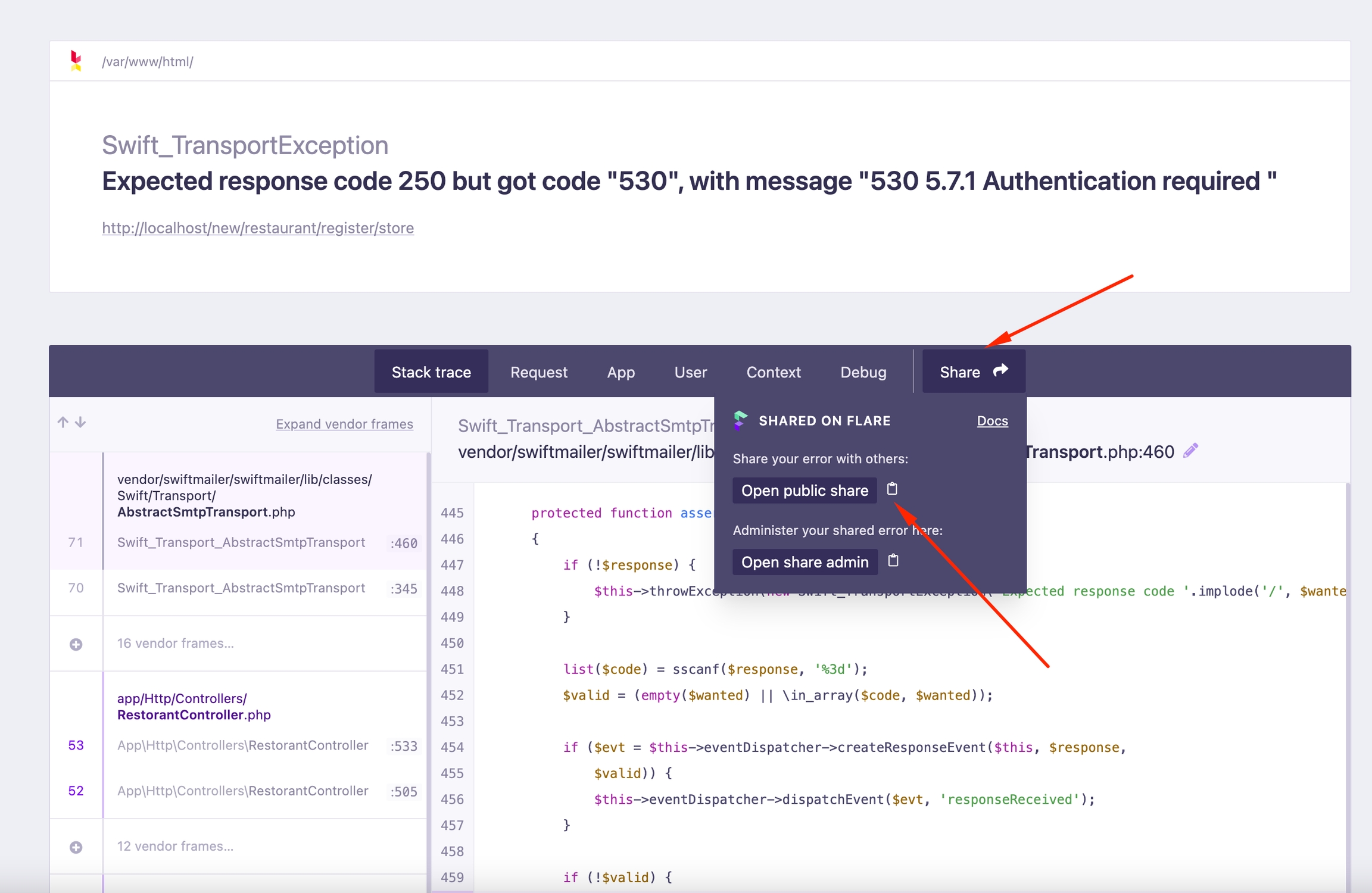Open the Docs link in share popup
The image size is (1372, 893).
pyautogui.click(x=992, y=421)
